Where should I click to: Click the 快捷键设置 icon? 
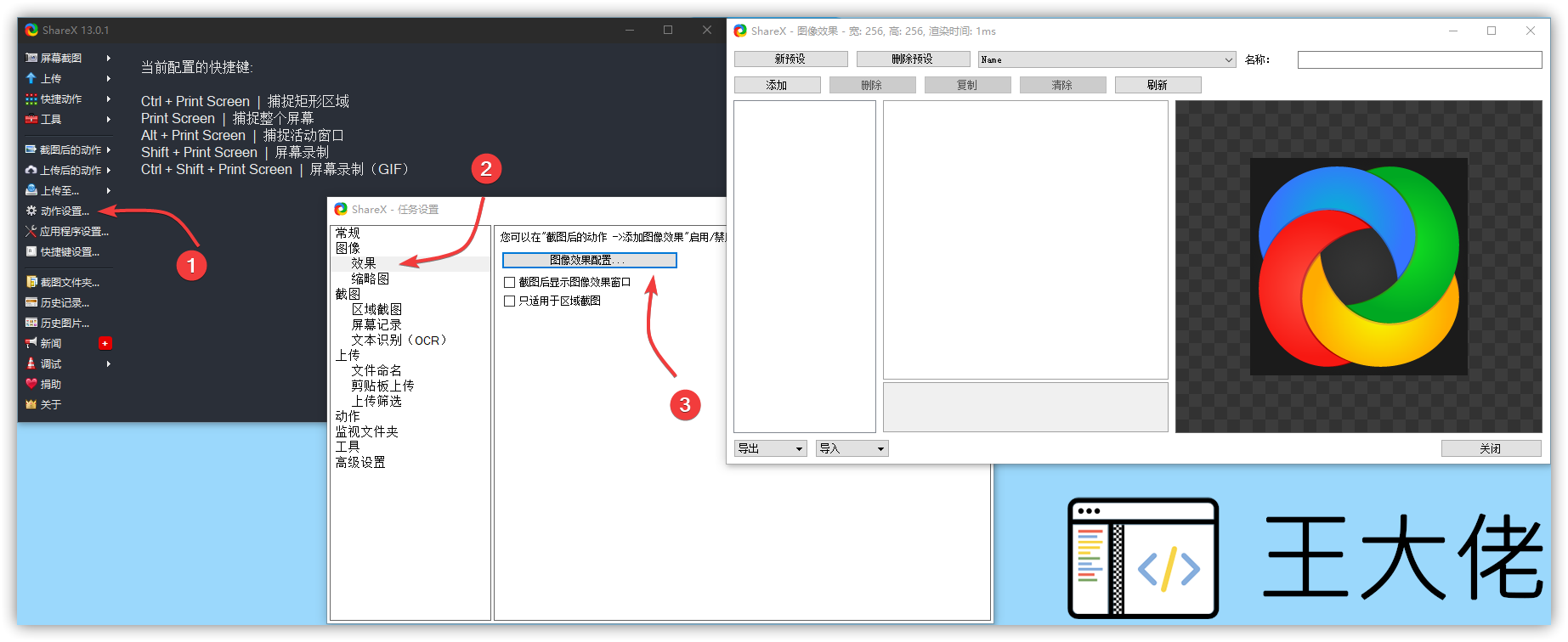click(31, 251)
